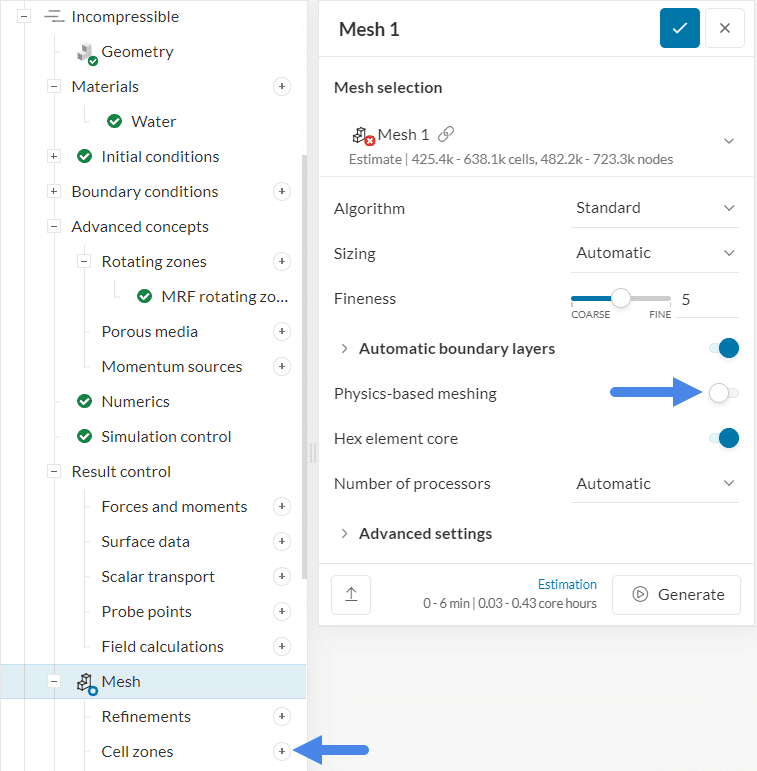Enable Physics-based meshing toggle
This screenshot has width=757, height=771.
[x=723, y=394]
